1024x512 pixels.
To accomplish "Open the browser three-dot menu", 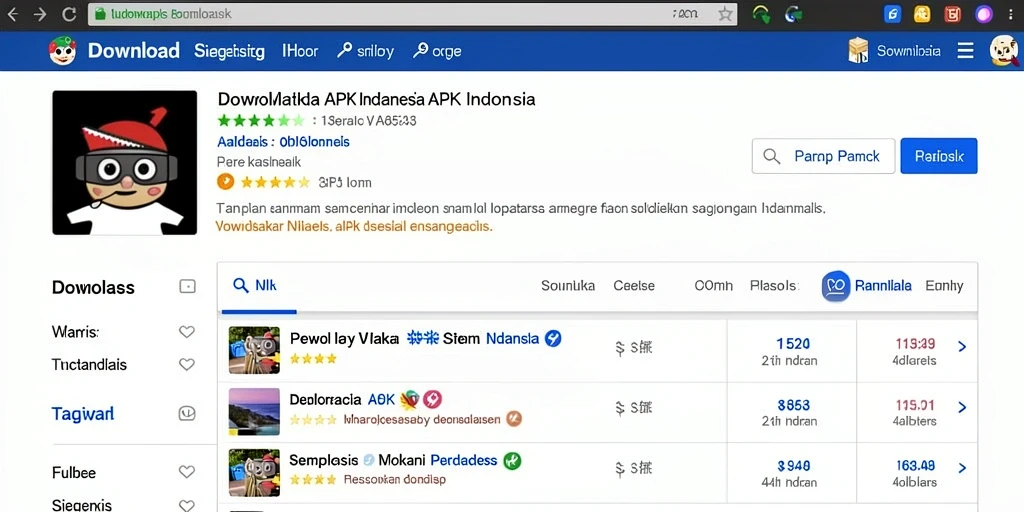I will coord(1012,14).
